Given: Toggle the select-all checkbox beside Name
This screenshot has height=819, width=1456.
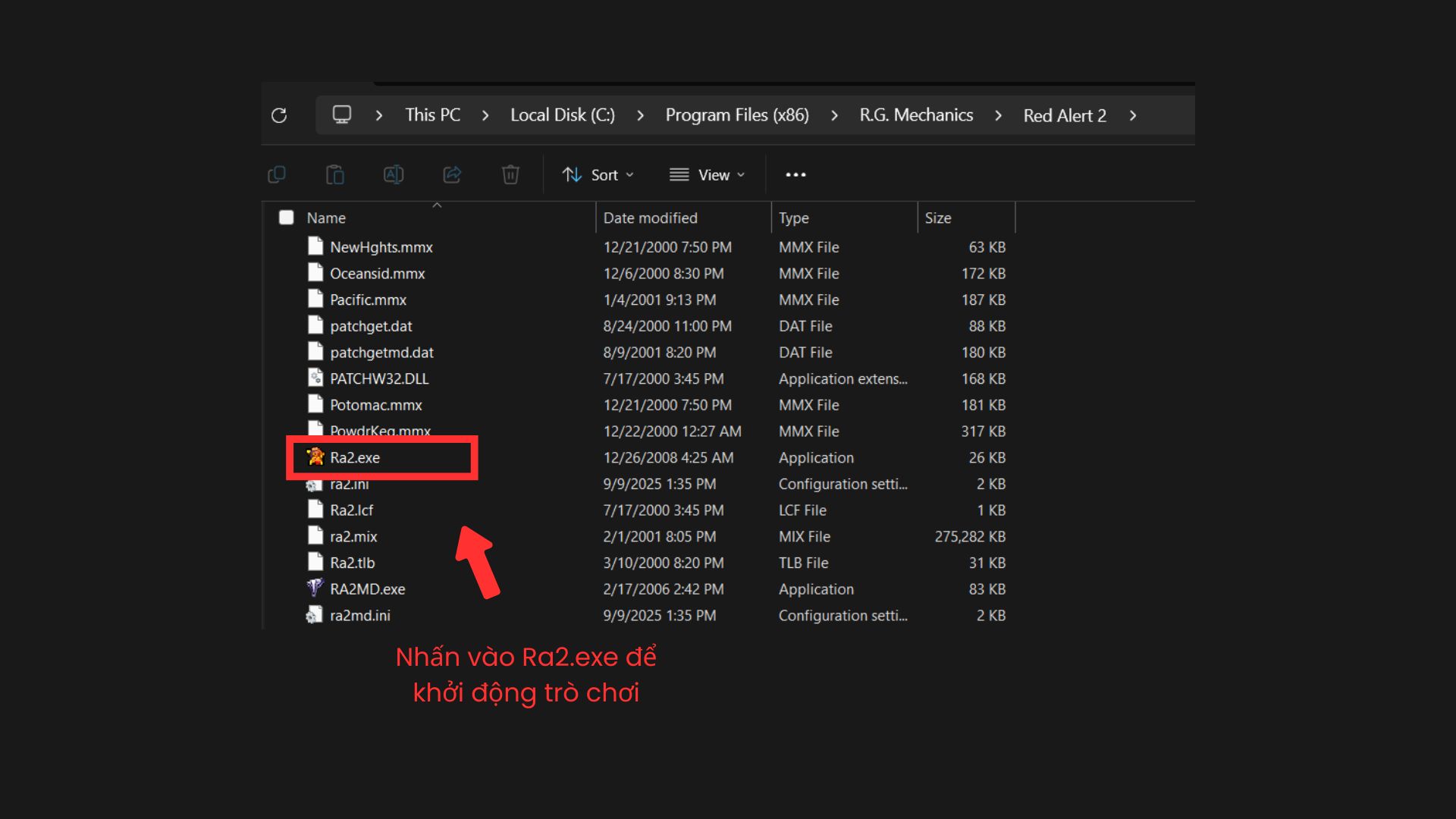Looking at the screenshot, I should 286,218.
